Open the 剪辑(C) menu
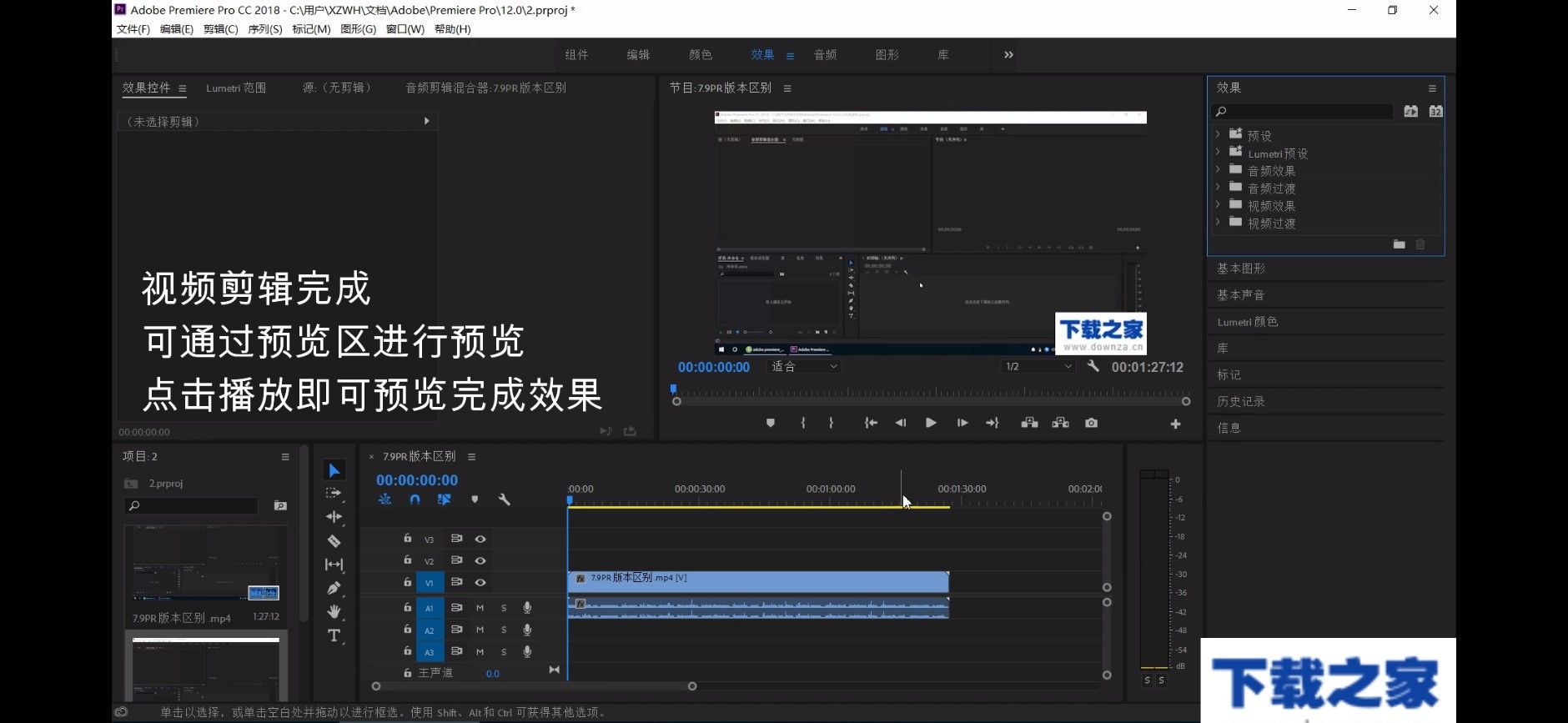 tap(220, 29)
